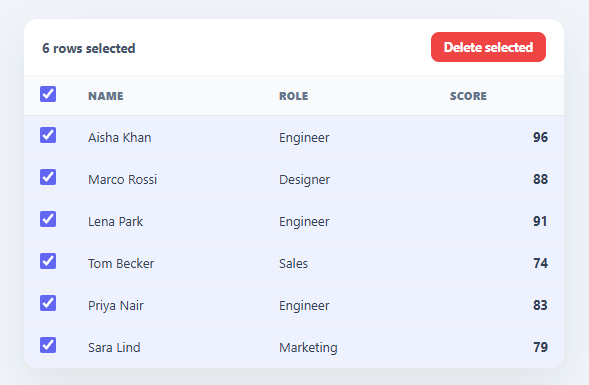Viewport: 589px width, 385px height.
Task: Click the Designer role cell
Action: 304,180
